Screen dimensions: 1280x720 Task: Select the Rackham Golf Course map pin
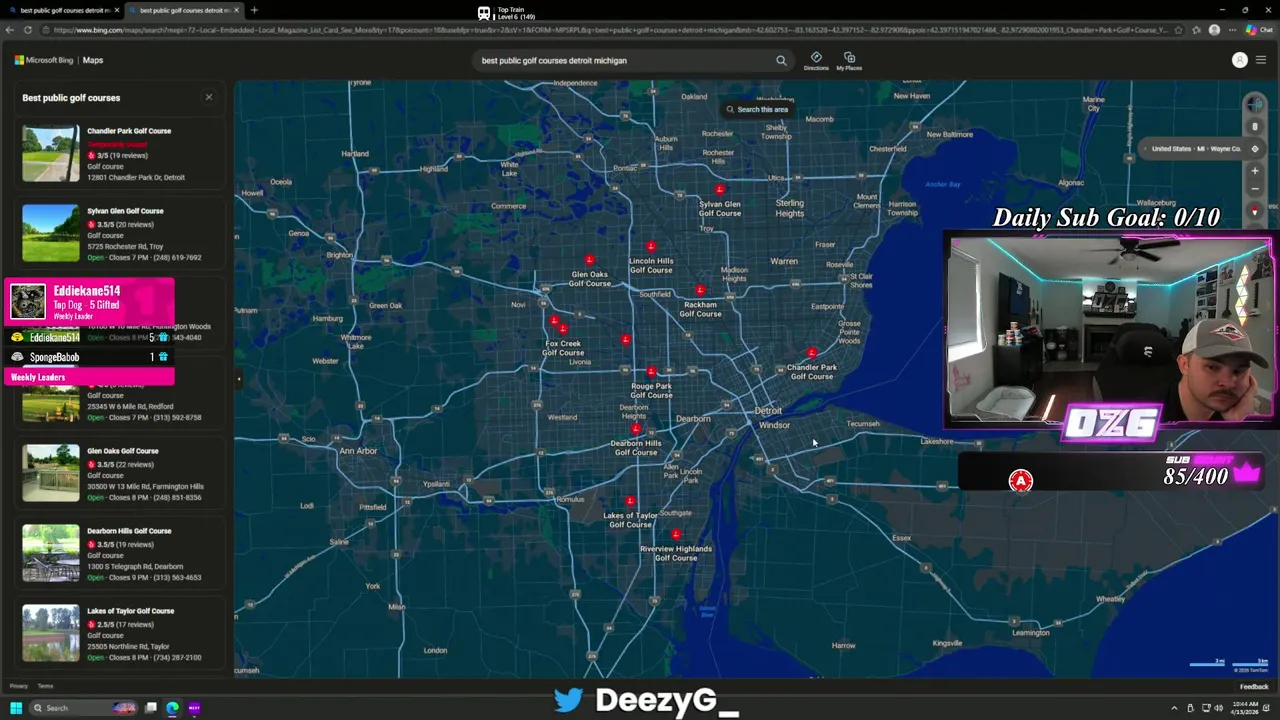pyautogui.click(x=700, y=290)
